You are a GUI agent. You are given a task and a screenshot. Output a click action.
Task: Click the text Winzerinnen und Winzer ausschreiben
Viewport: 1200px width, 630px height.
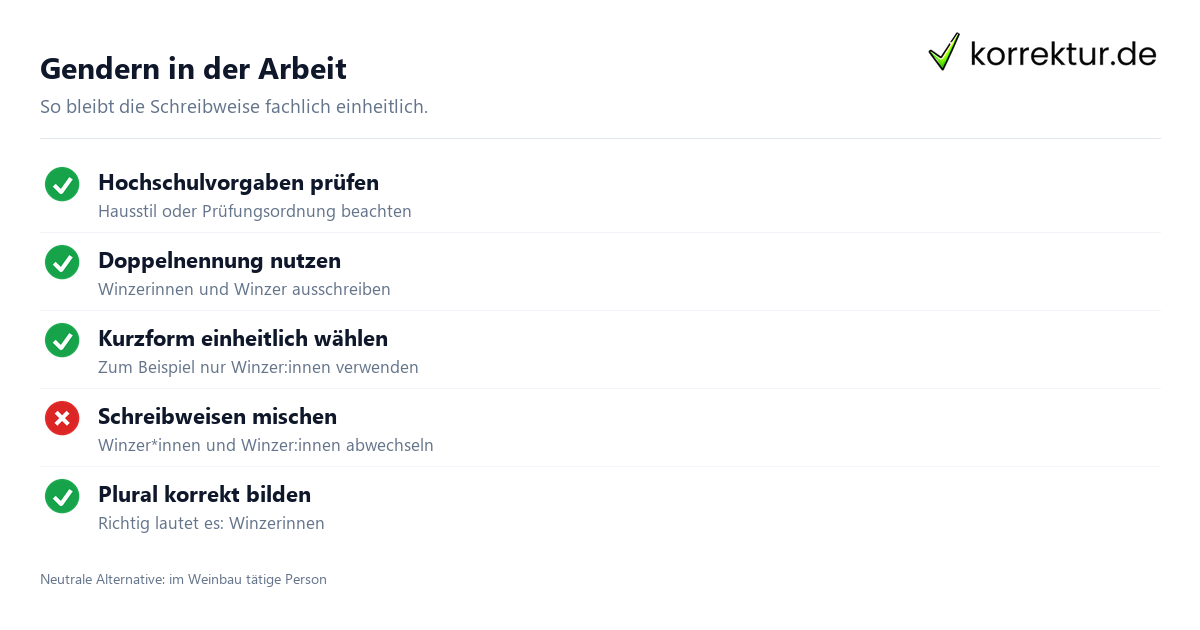pyautogui.click(x=244, y=290)
